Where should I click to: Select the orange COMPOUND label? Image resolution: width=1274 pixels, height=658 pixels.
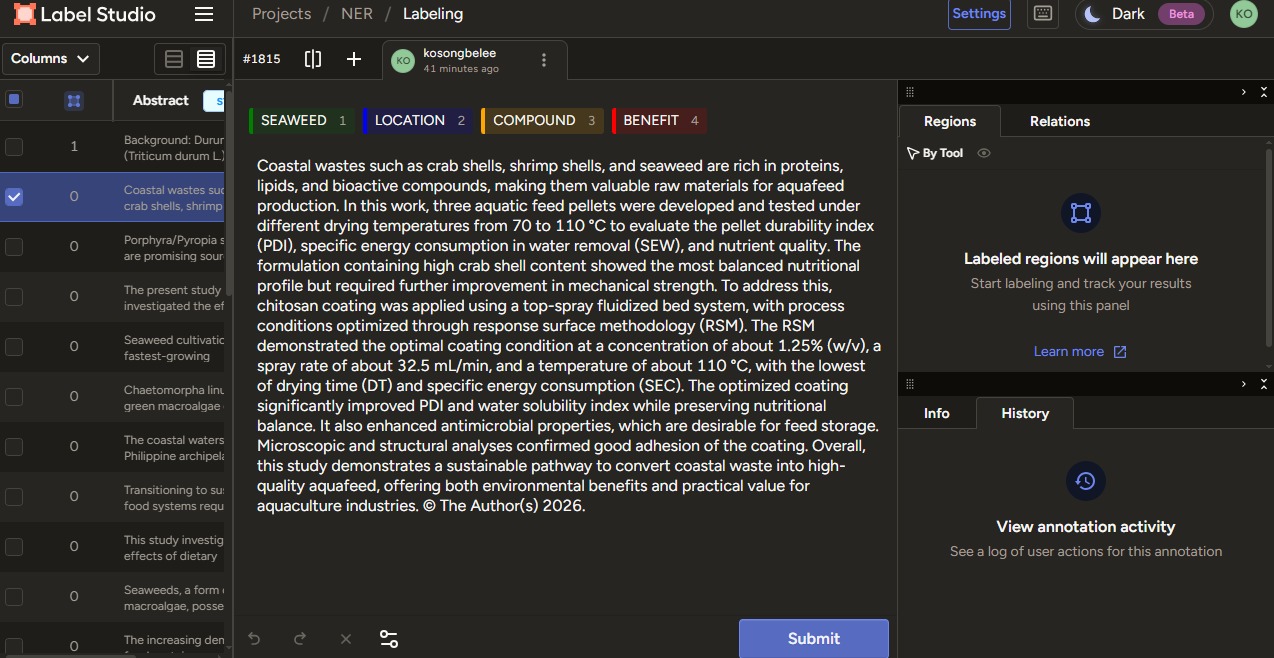pyautogui.click(x=542, y=121)
